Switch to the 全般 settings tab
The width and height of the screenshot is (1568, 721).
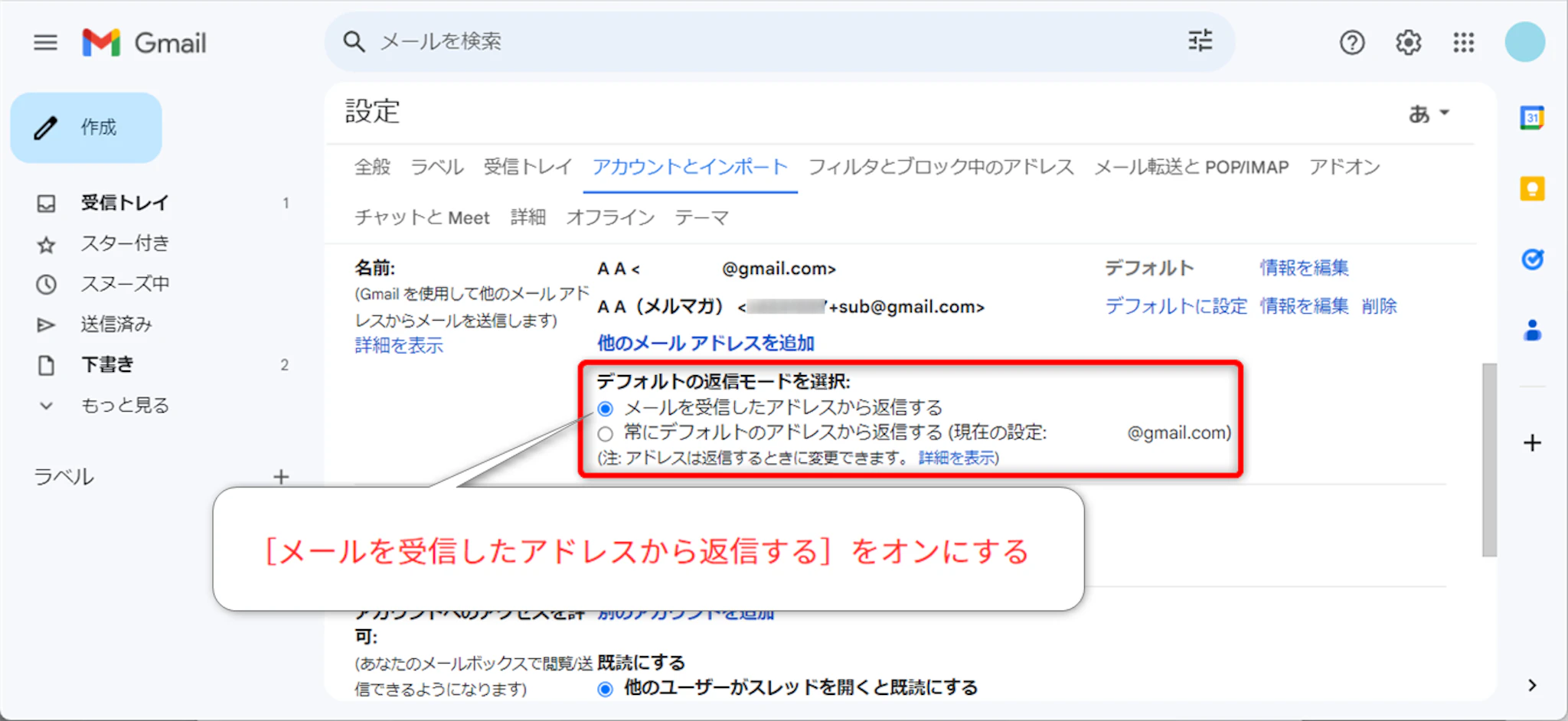[372, 167]
